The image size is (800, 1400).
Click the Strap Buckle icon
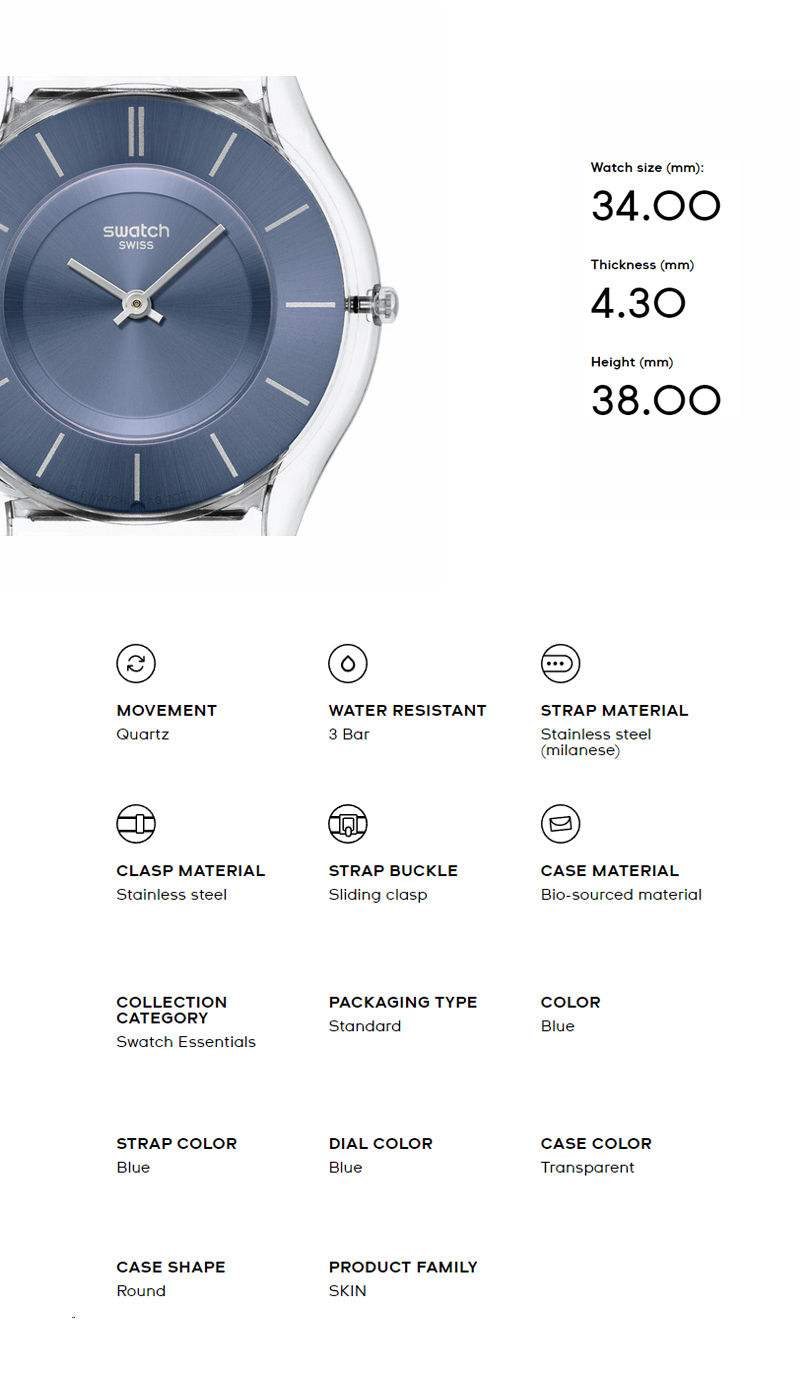coord(348,823)
